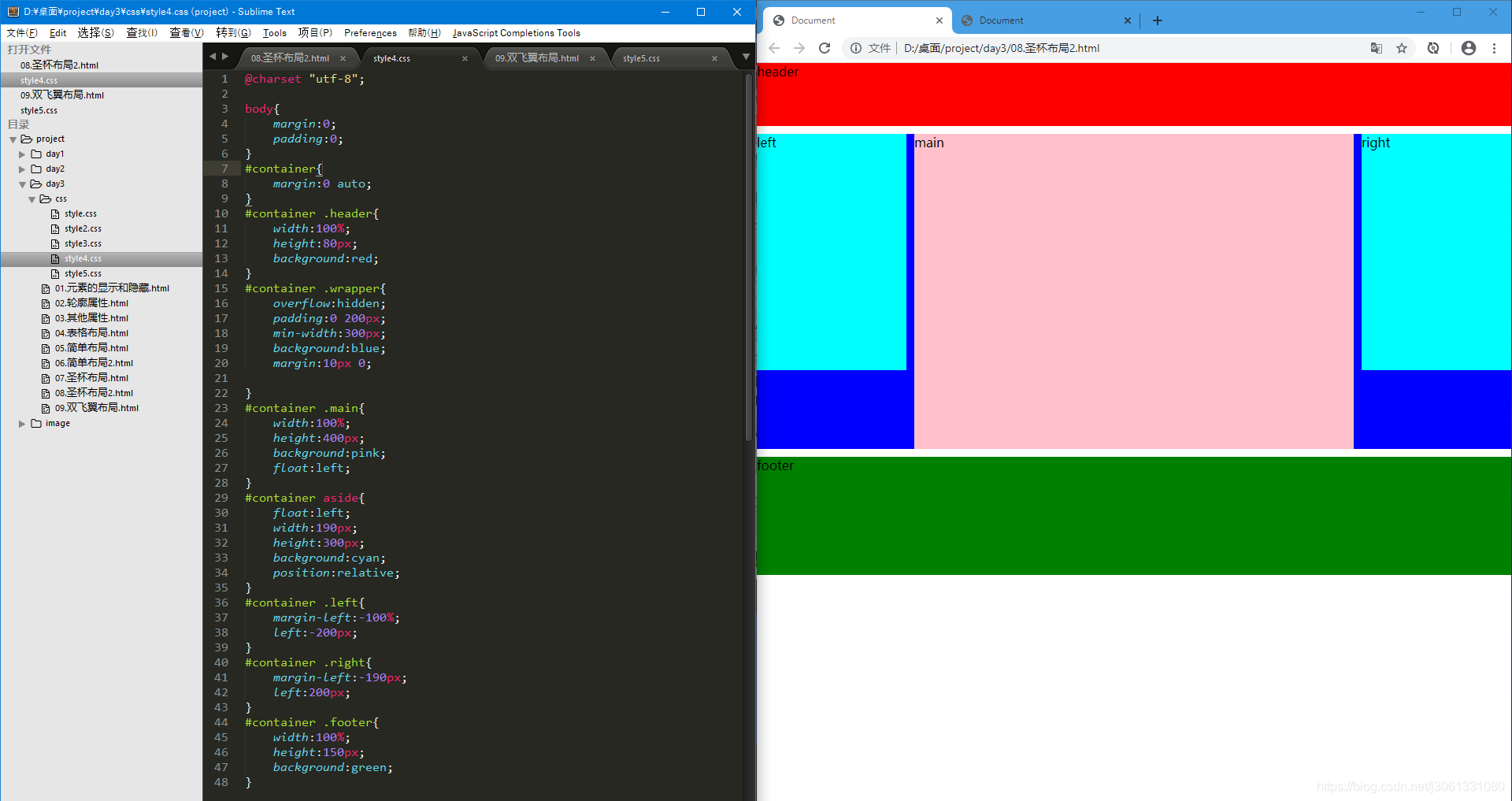The width and height of the screenshot is (1512, 801).
Task: Open 项目(P) menu
Action: click(x=315, y=33)
